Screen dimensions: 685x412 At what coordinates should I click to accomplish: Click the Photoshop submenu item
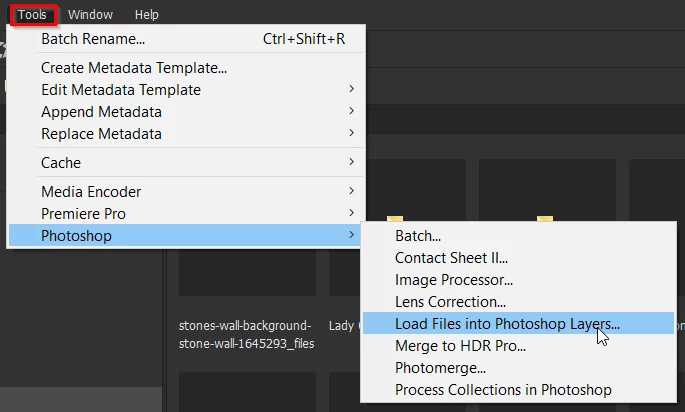pos(187,235)
